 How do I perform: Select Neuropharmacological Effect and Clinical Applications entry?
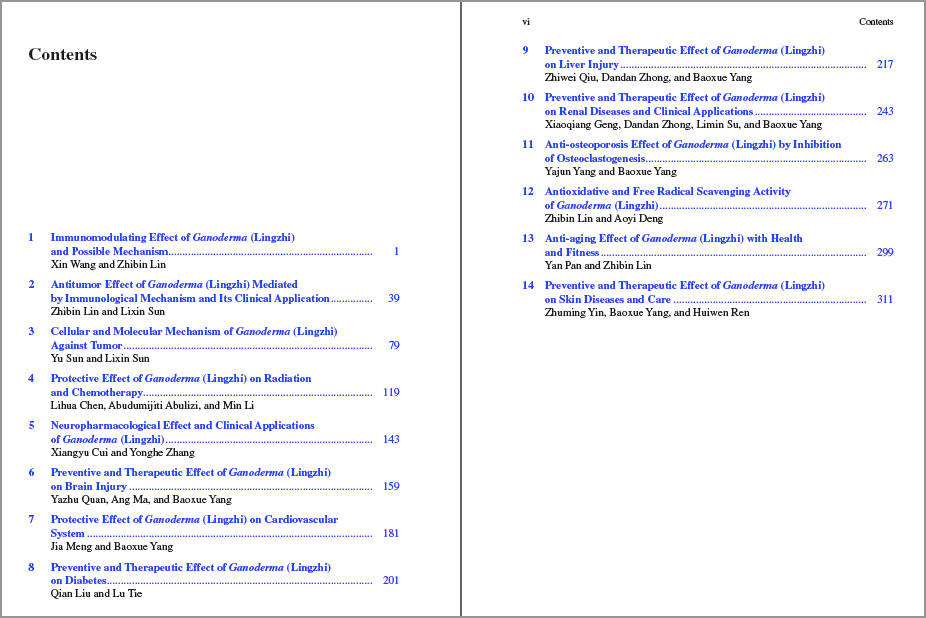[x=182, y=426]
